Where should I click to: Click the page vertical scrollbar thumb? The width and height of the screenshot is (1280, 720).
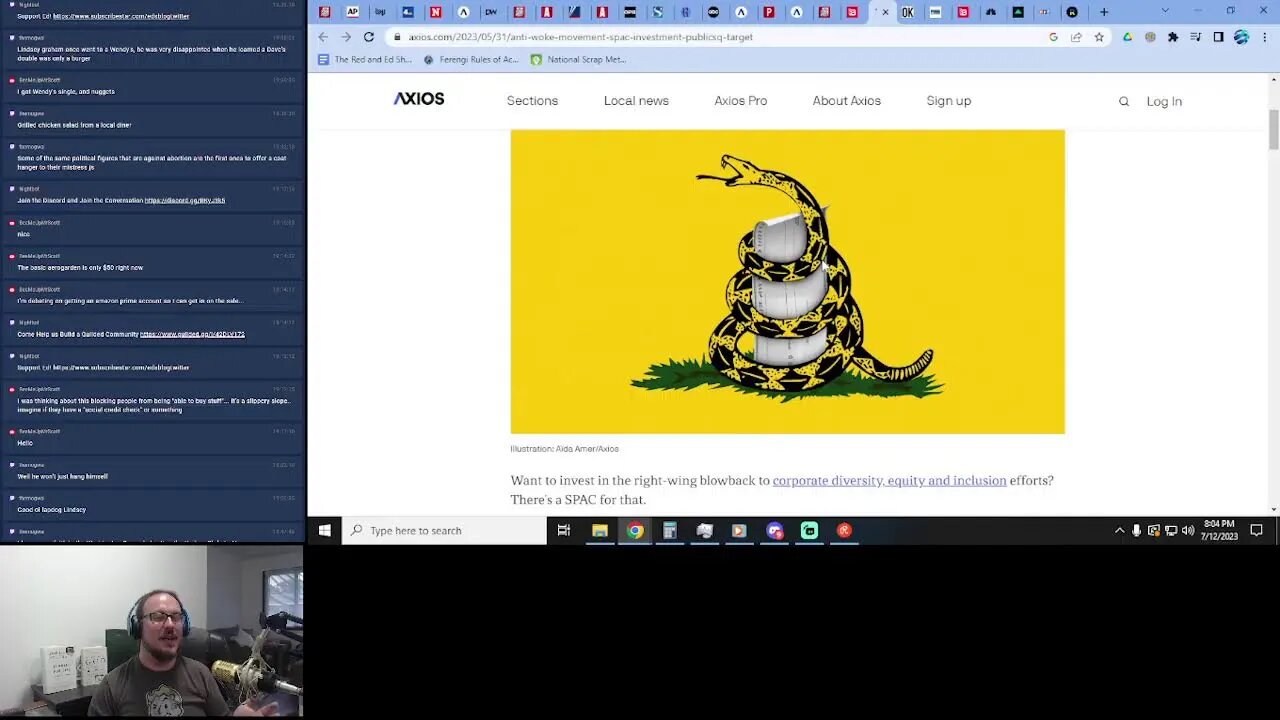point(1273,130)
